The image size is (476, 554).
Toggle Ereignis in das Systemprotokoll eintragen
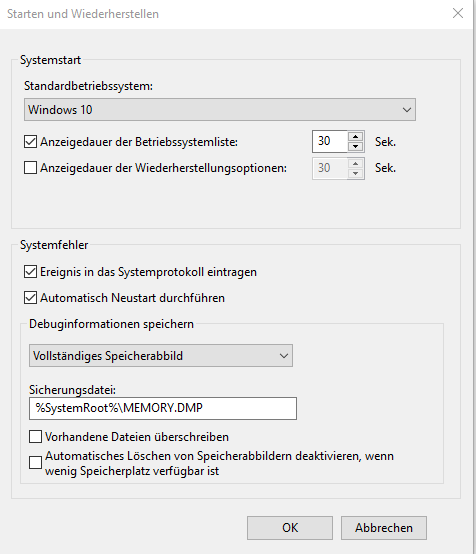point(30,272)
